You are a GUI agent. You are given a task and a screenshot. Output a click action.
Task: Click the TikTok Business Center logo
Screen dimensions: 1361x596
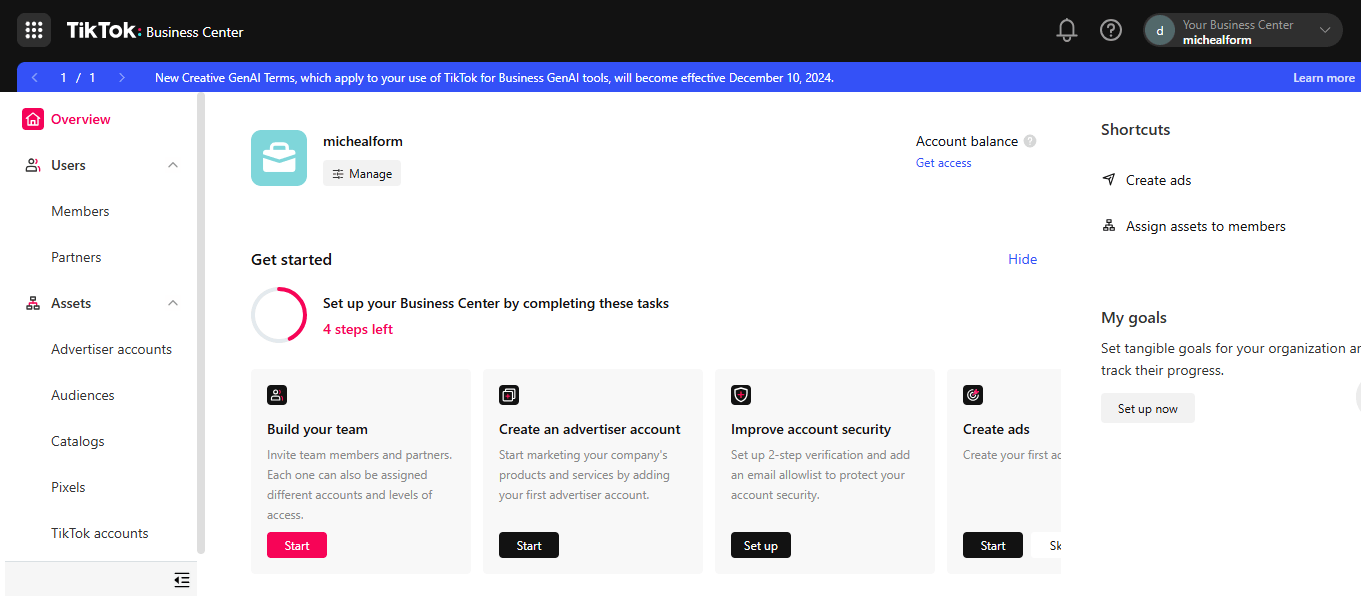point(155,31)
